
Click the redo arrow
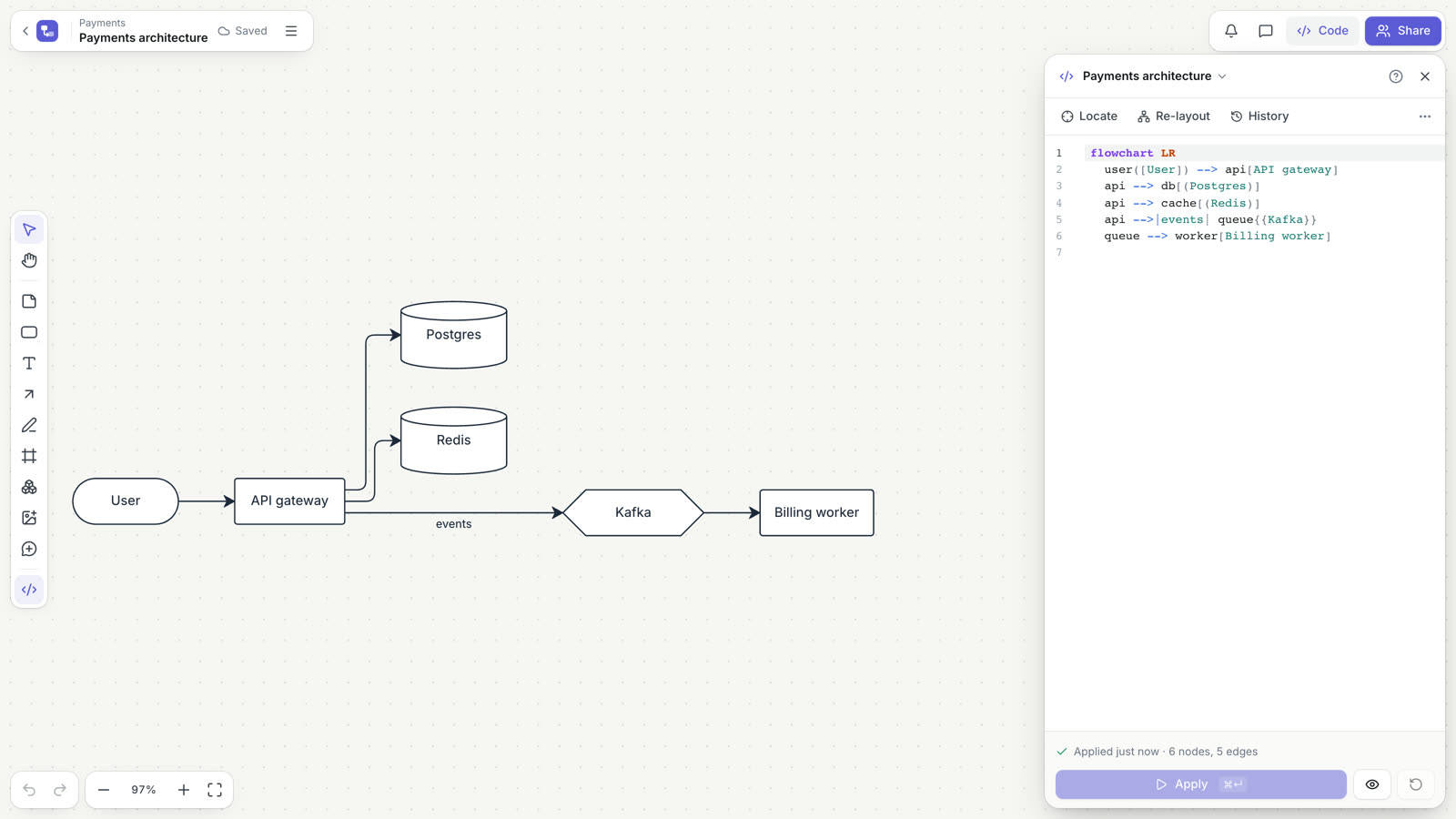[60, 790]
